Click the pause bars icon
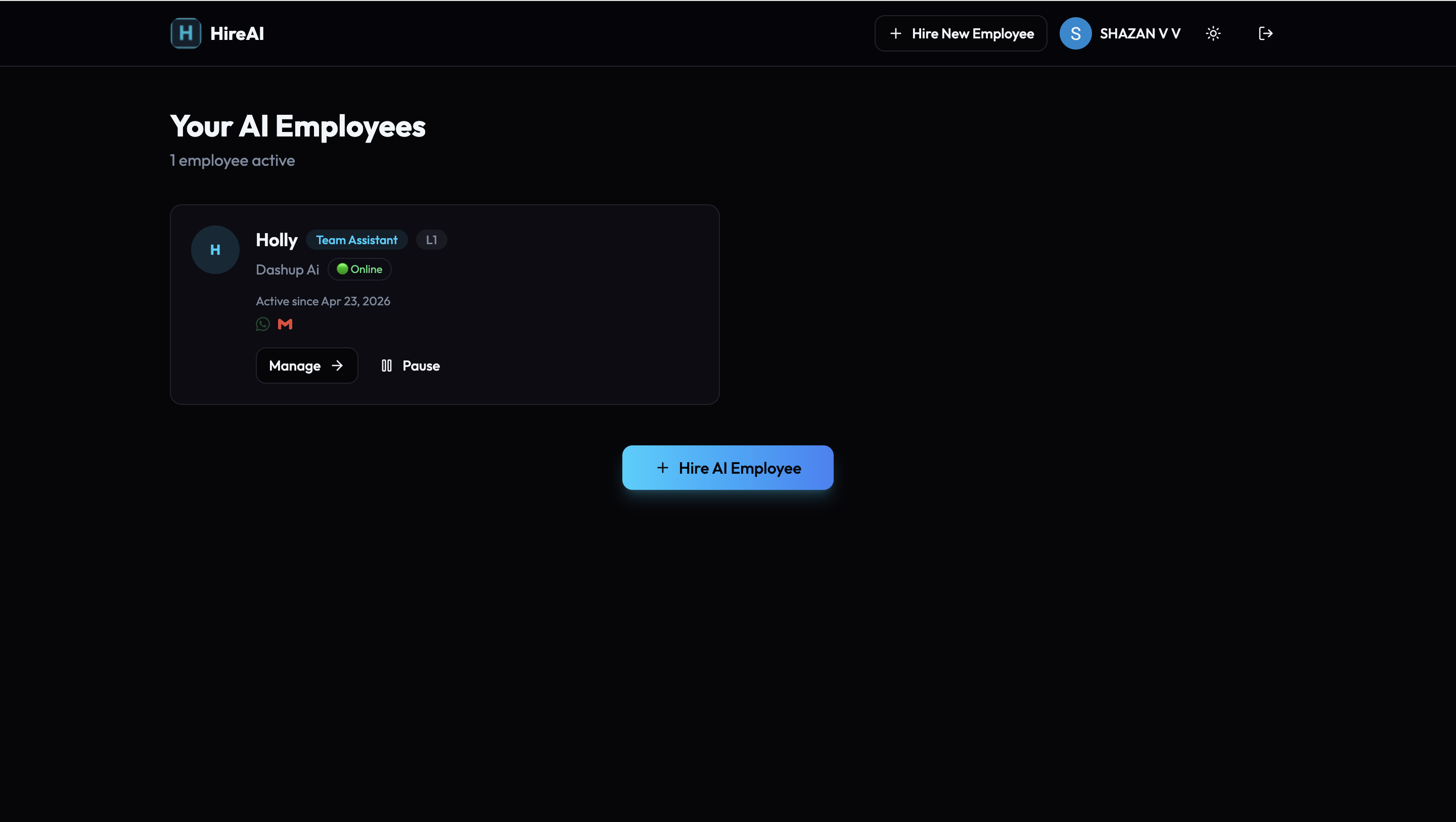 [x=387, y=366]
